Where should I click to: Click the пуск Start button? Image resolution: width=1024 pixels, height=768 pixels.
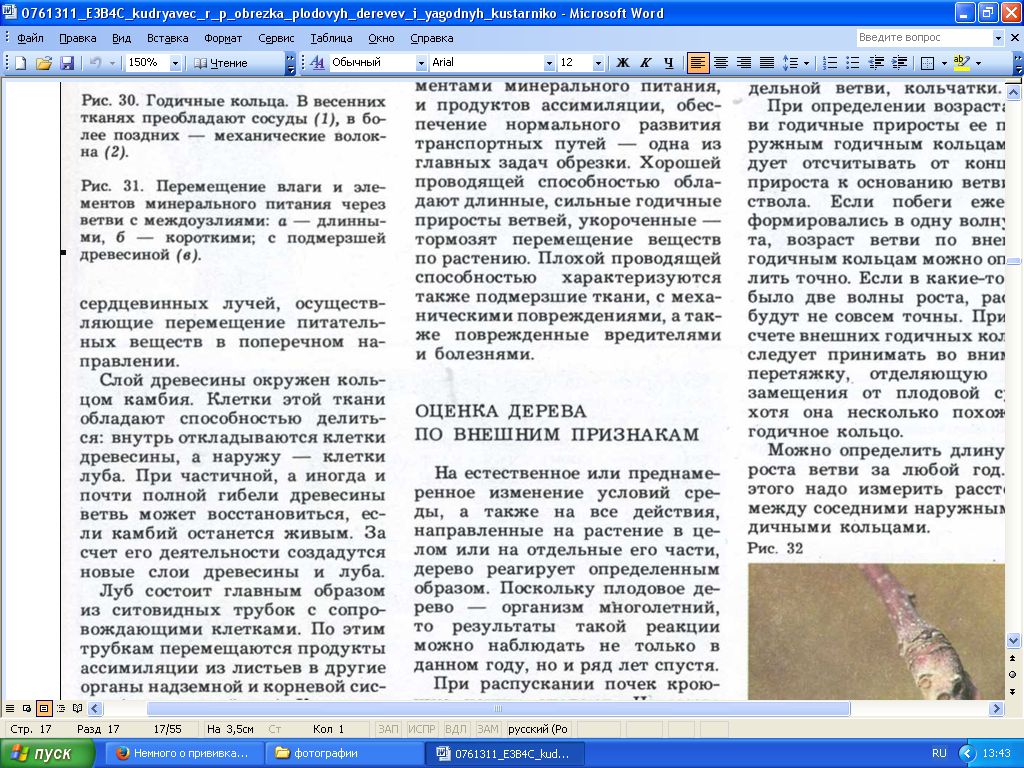coord(42,753)
